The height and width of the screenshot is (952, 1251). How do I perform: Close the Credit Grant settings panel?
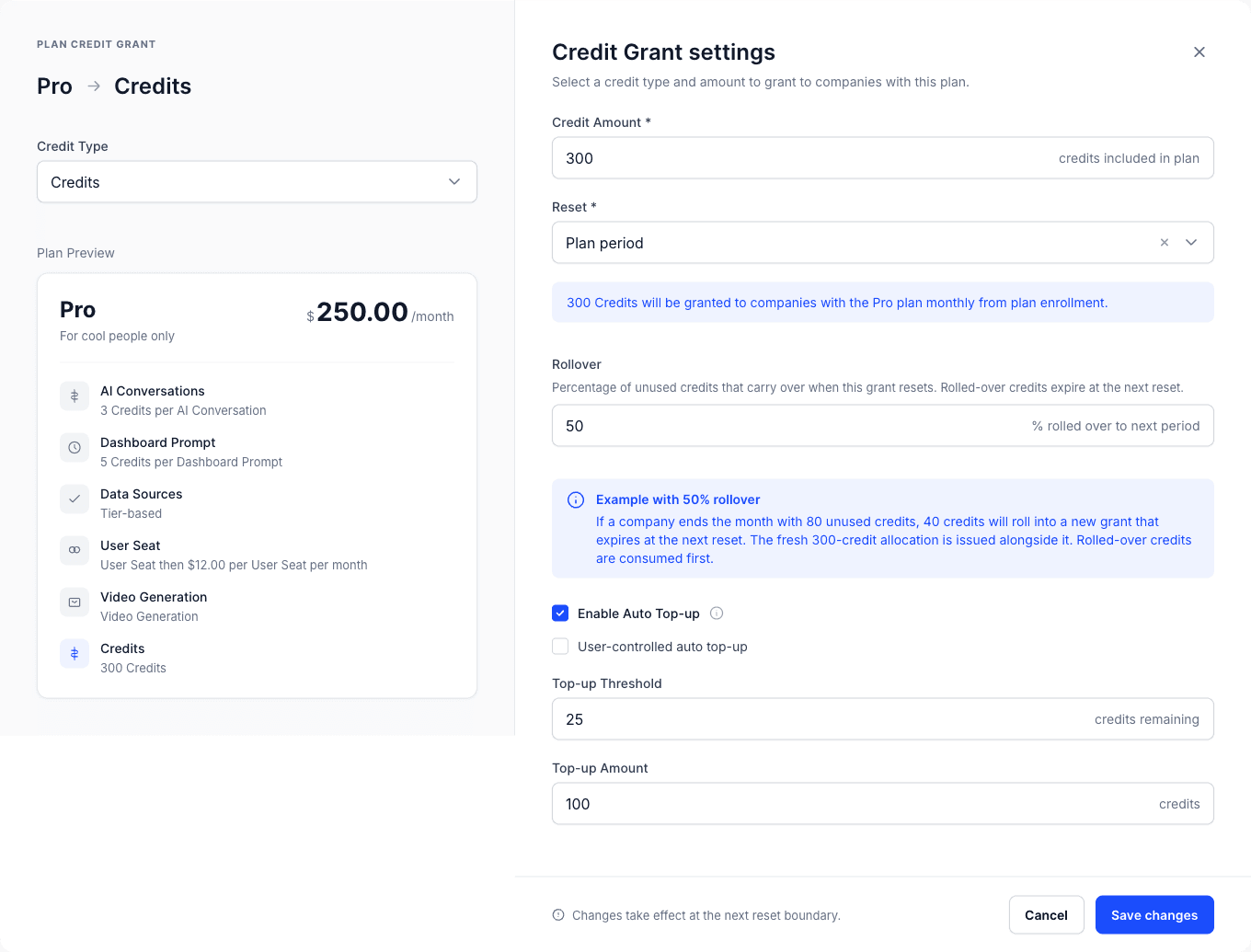1199,52
